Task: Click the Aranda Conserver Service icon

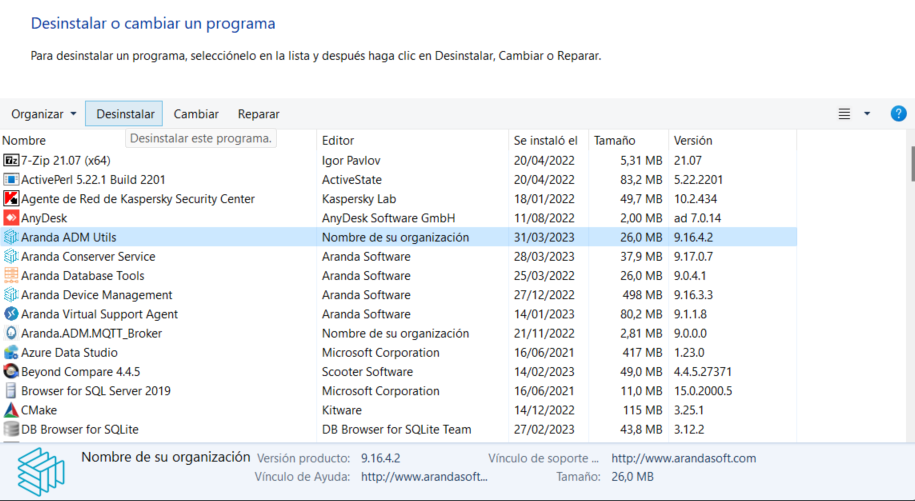Action: coord(11,257)
